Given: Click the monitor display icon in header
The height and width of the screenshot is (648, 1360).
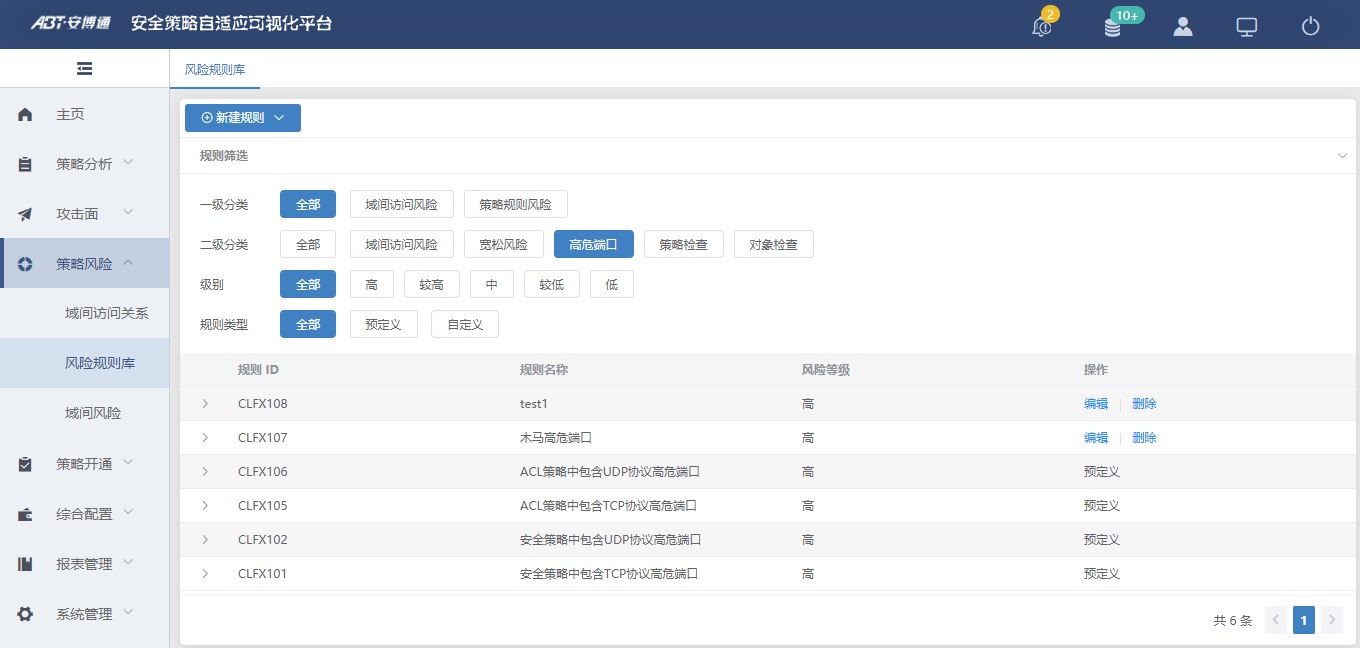Looking at the screenshot, I should click(1247, 27).
